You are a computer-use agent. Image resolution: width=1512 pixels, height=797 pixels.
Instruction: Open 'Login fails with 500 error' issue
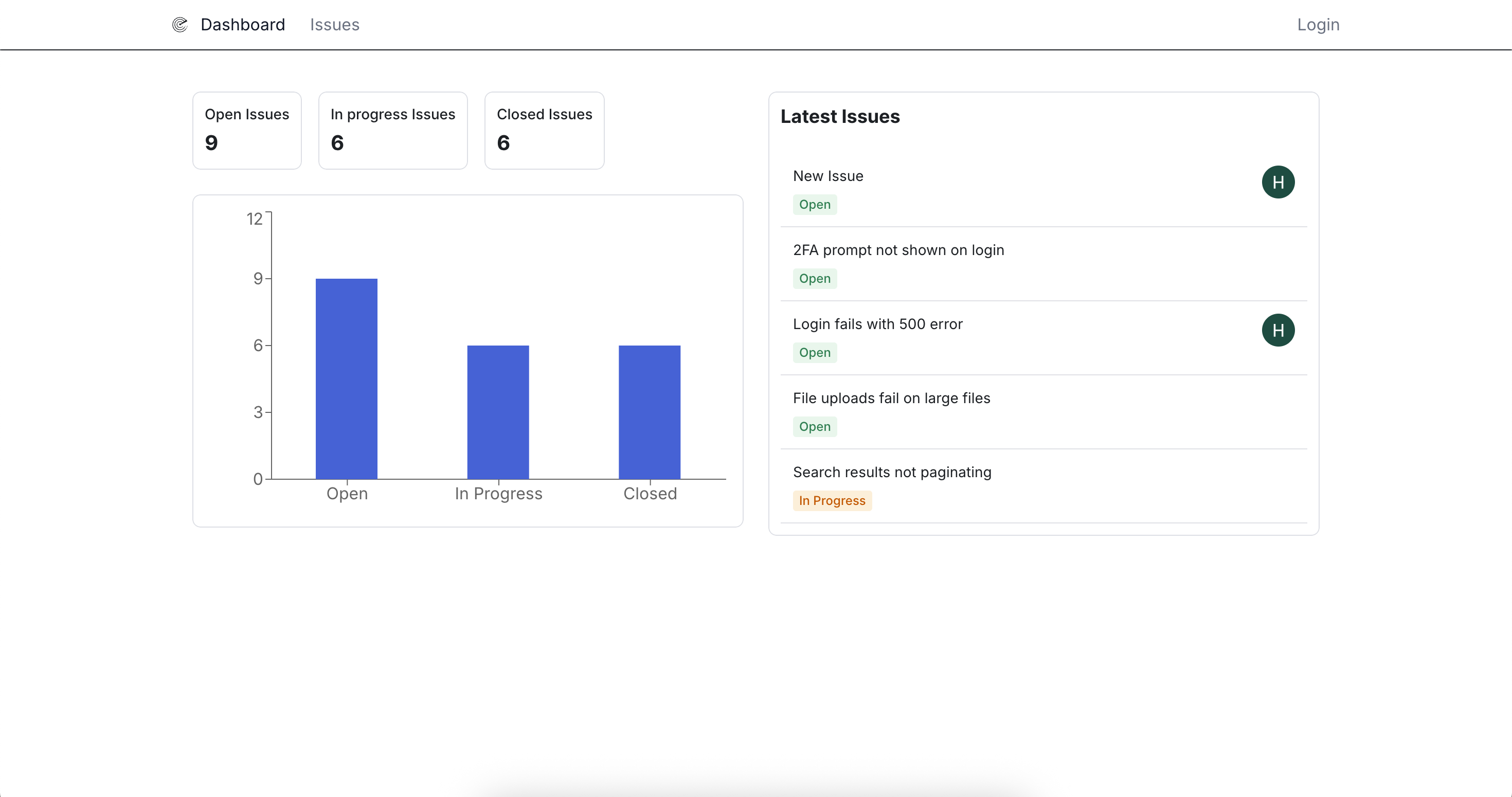(877, 324)
